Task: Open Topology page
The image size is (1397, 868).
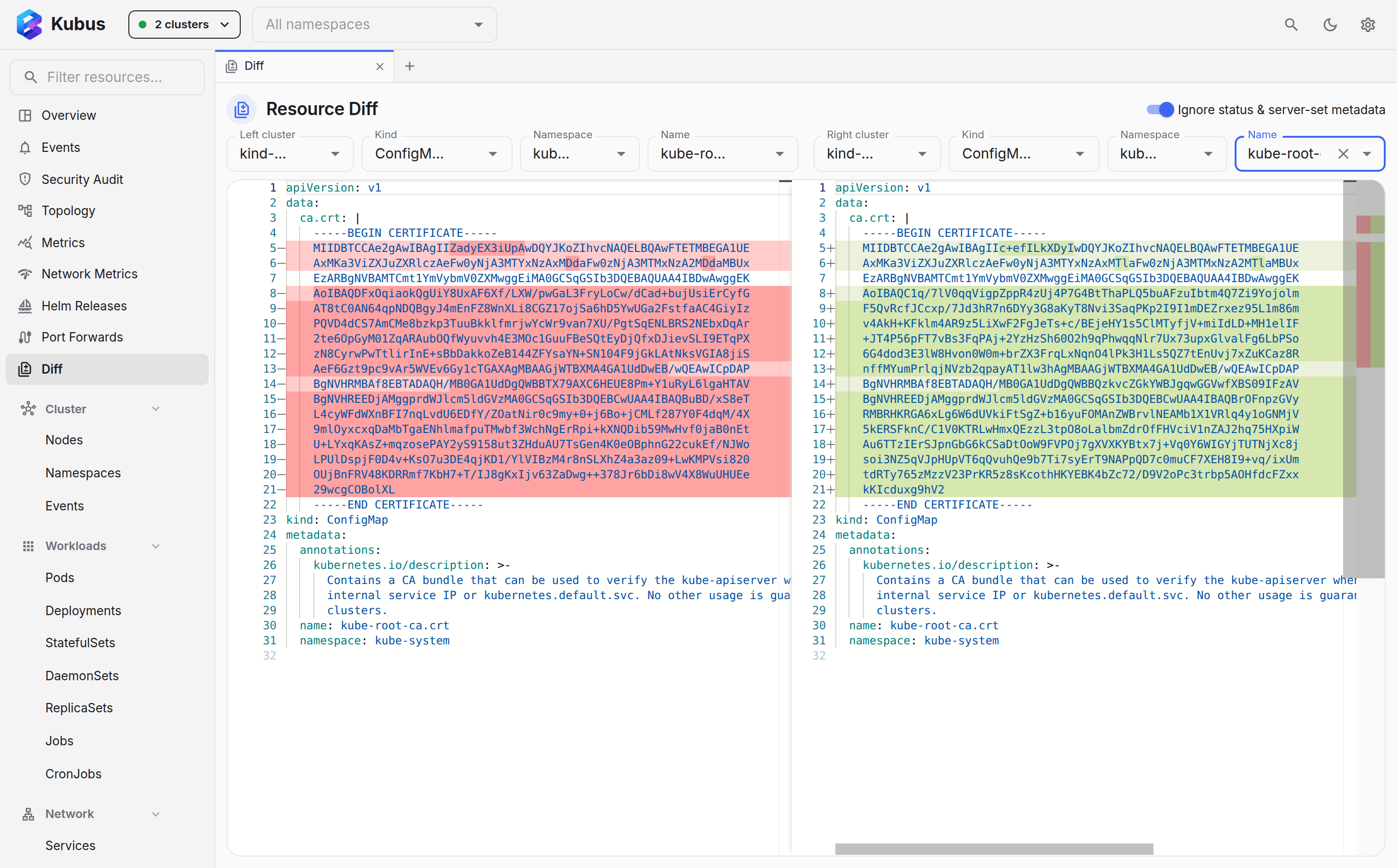Action: (x=107, y=211)
